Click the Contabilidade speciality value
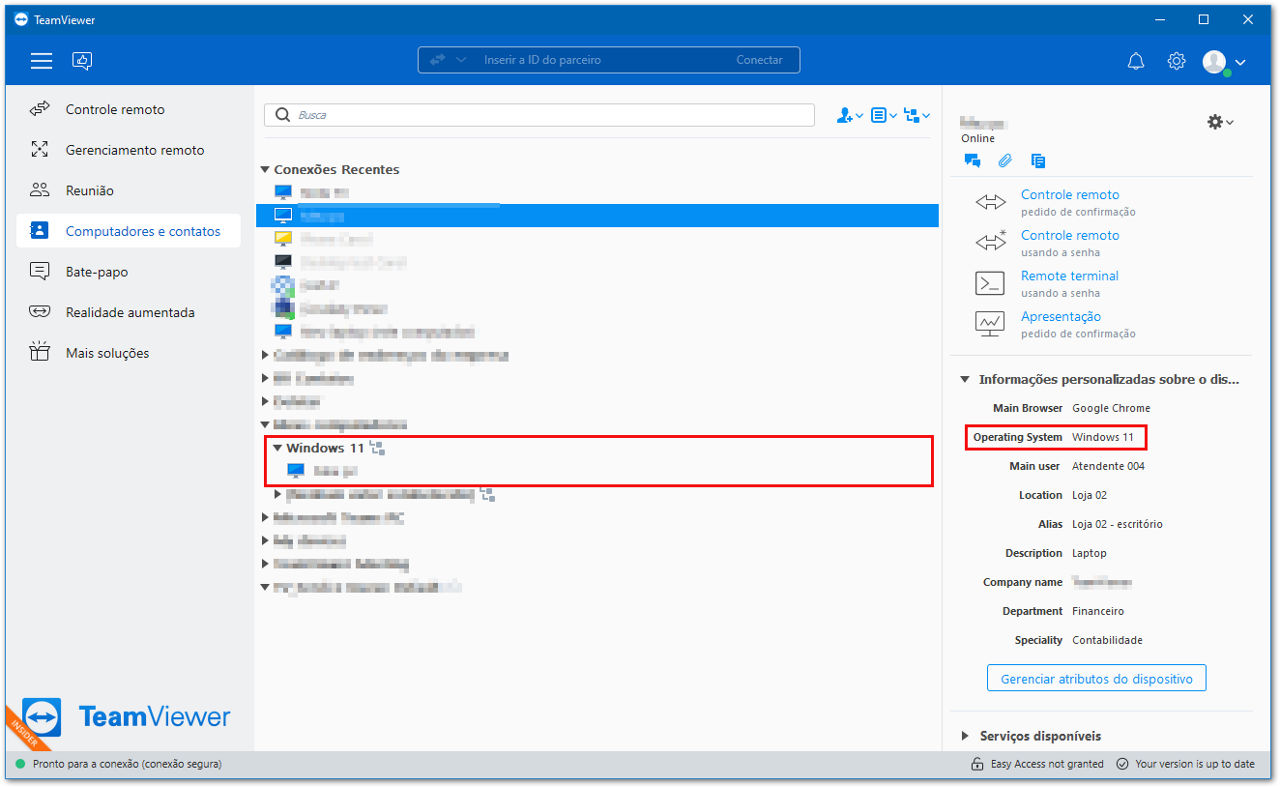This screenshot has width=1280, height=788. pyautogui.click(x=1107, y=640)
